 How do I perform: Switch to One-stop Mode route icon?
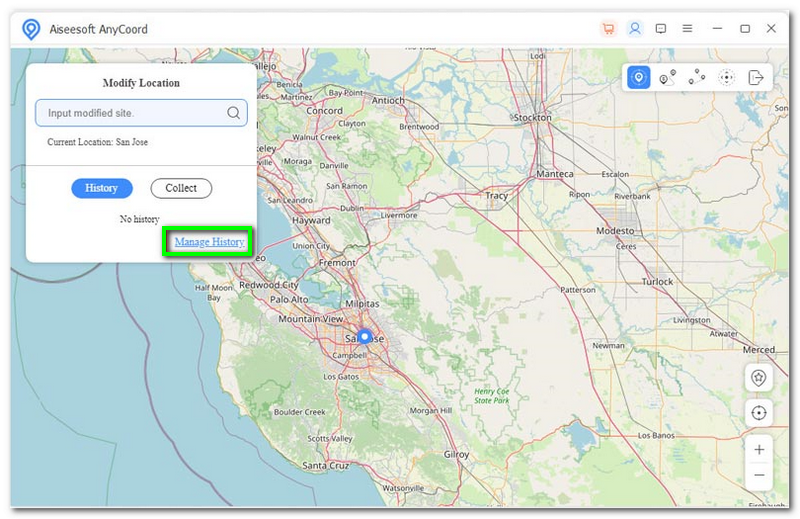click(668, 78)
